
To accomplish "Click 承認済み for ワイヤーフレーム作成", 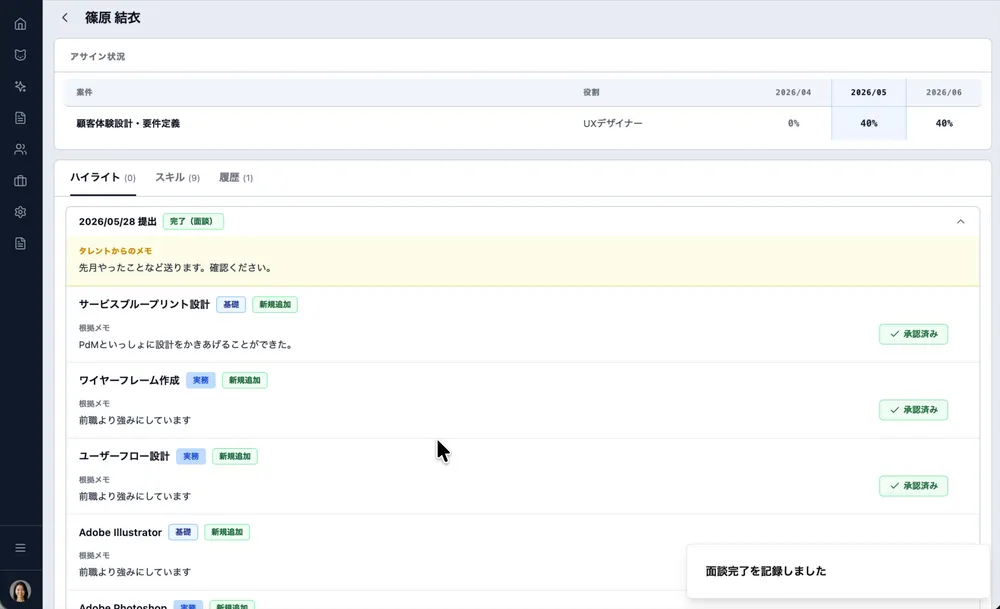I will [913, 410].
